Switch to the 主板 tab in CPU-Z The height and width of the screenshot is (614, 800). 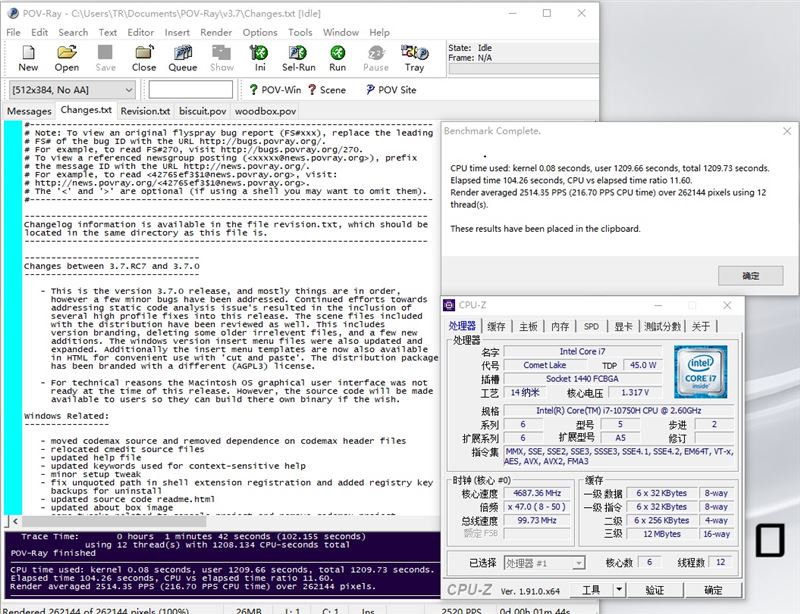point(528,327)
